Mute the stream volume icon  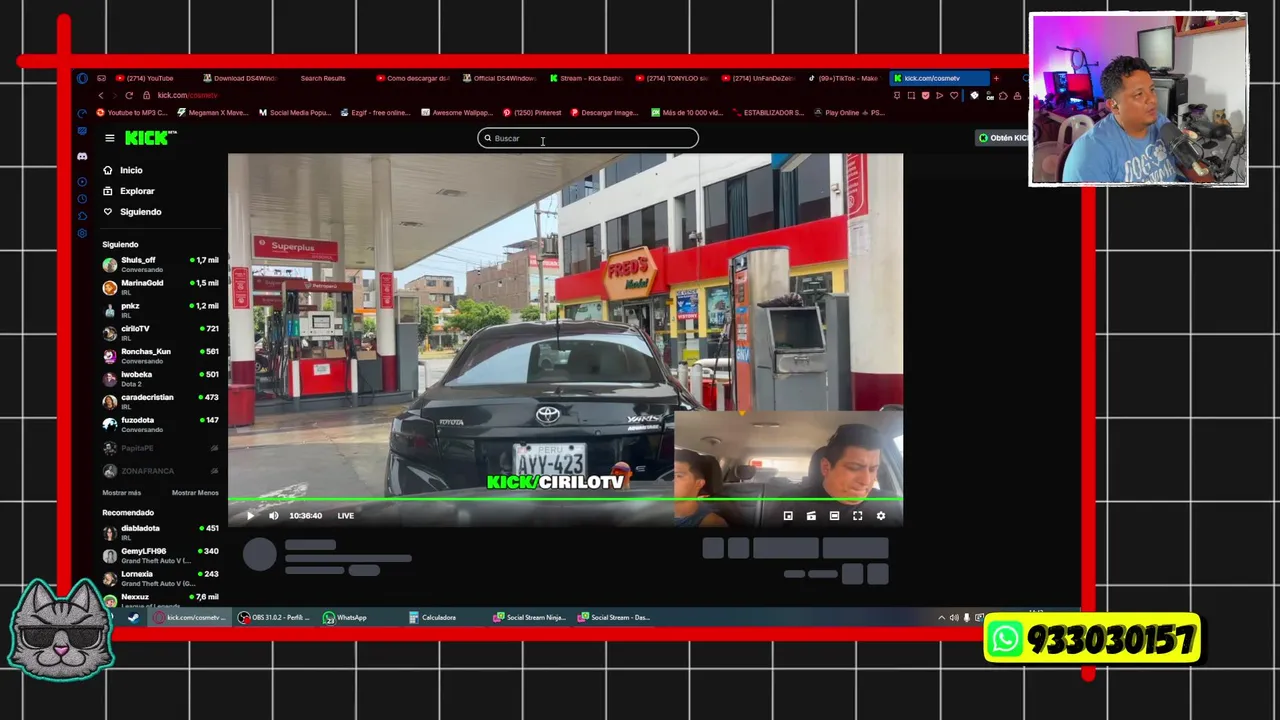[274, 516]
